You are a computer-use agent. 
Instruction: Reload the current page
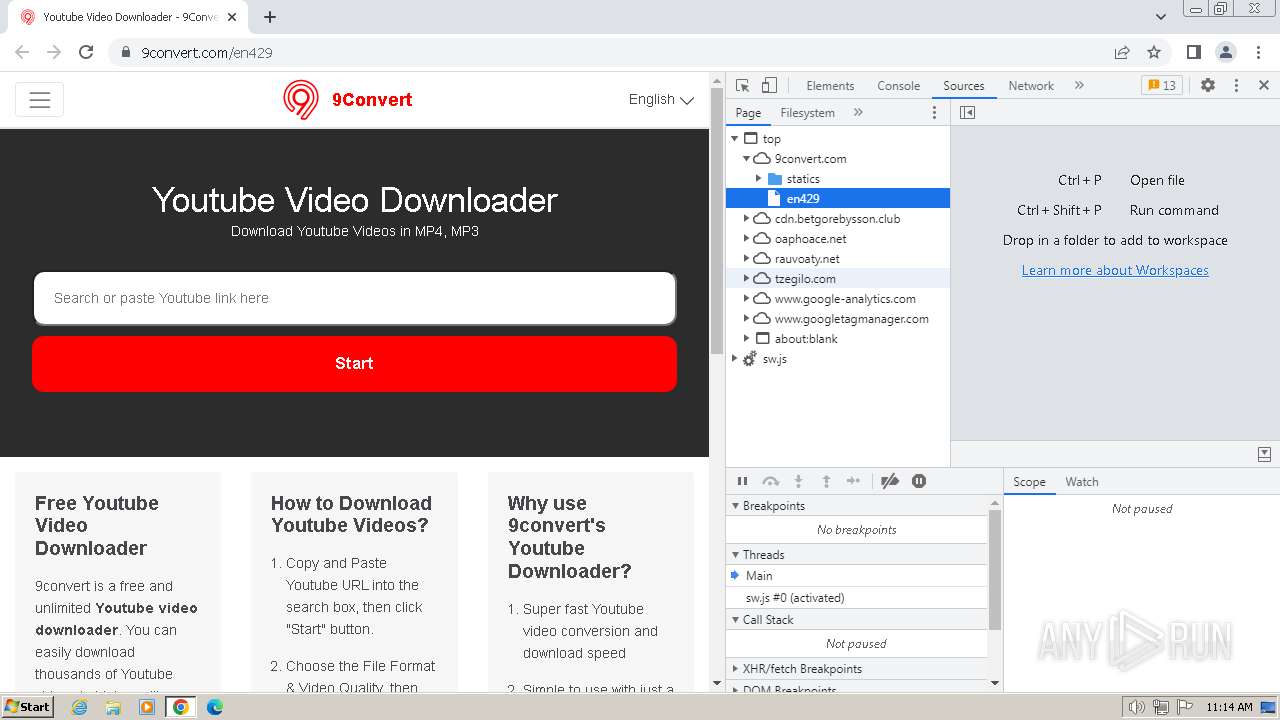coord(86,52)
